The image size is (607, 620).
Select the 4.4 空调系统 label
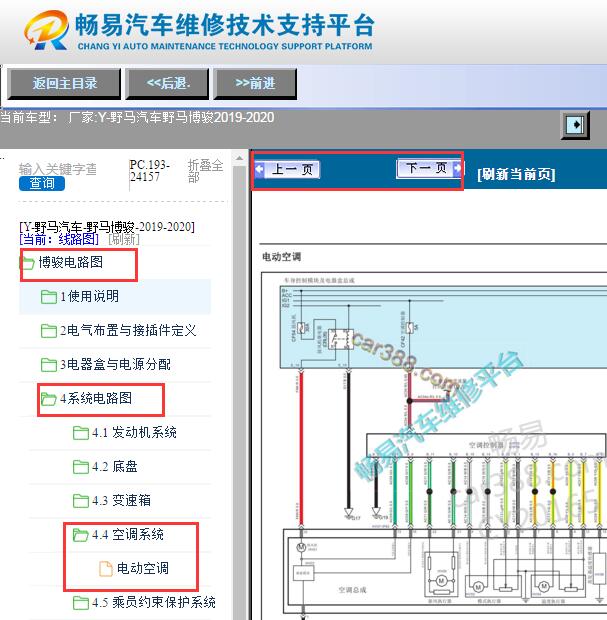click(x=128, y=534)
